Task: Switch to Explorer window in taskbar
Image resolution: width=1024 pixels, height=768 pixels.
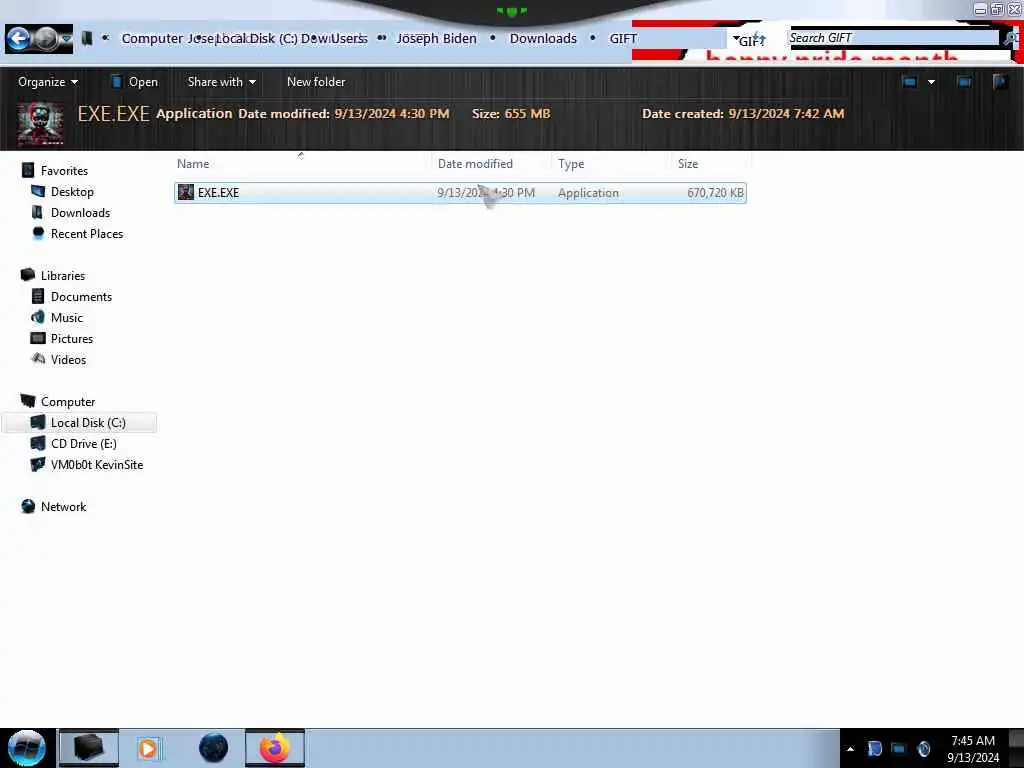Action: (89, 748)
